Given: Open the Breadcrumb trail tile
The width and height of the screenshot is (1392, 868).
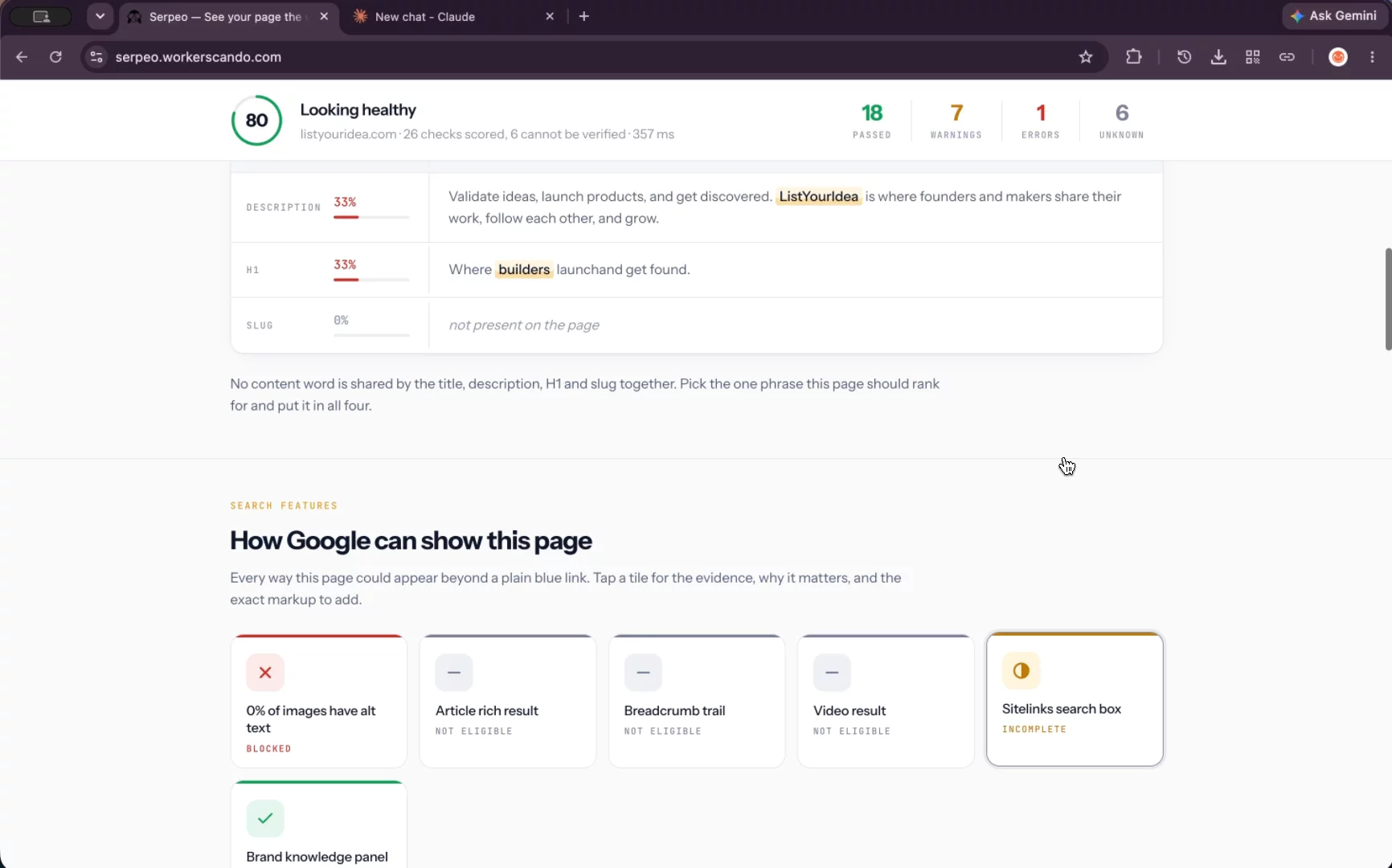Looking at the screenshot, I should [697, 701].
